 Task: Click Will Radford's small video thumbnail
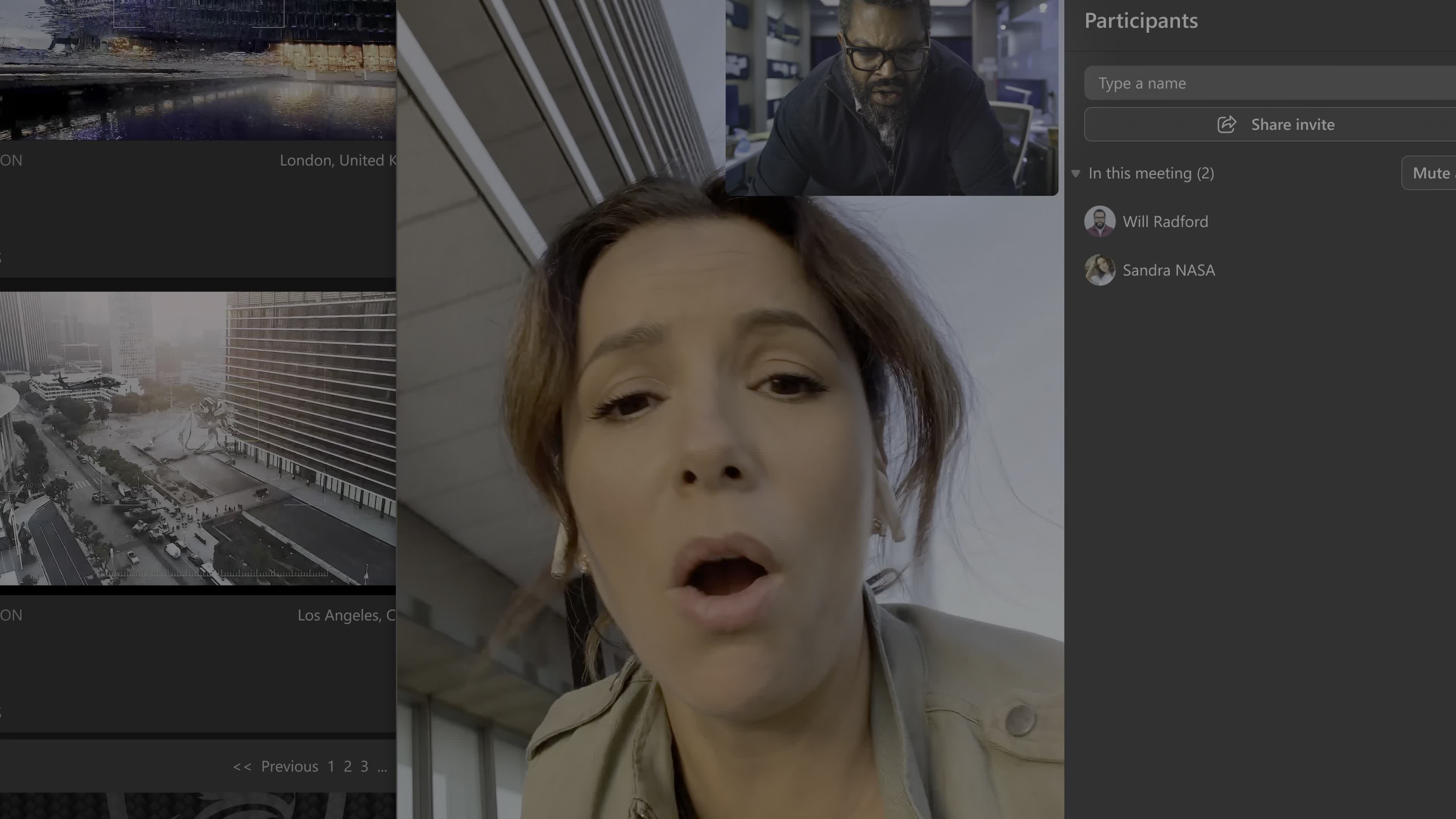tap(891, 97)
